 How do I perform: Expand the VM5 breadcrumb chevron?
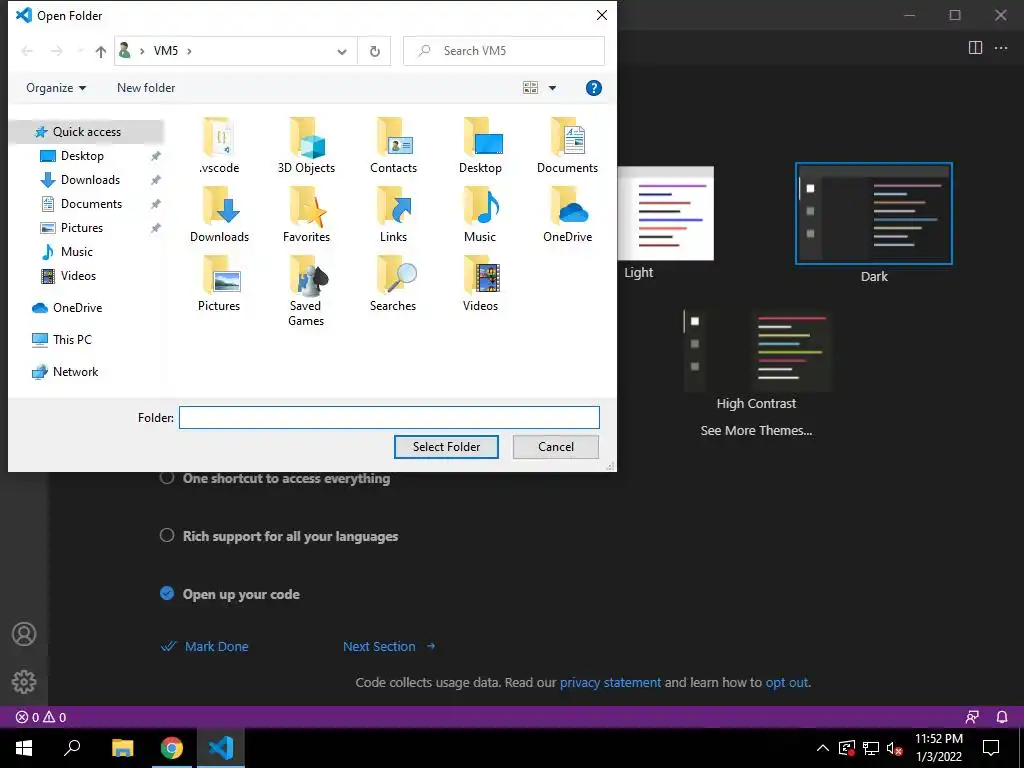(x=189, y=51)
